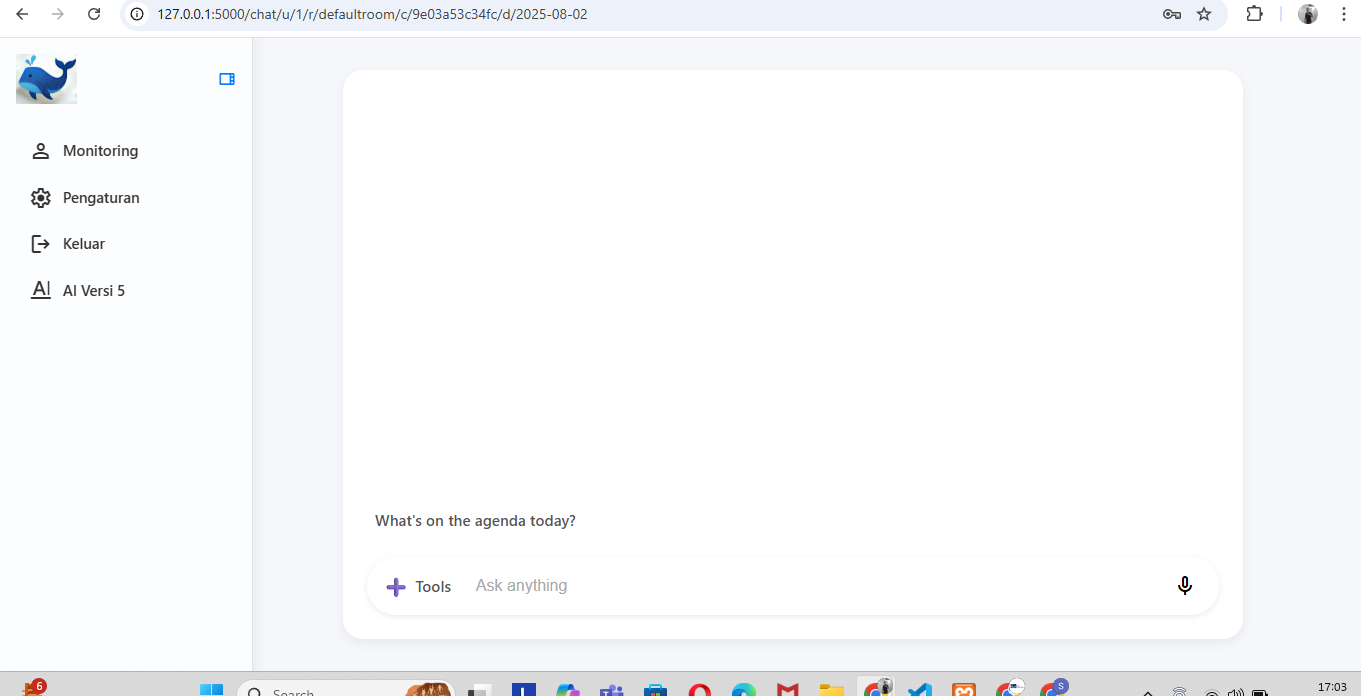Open the Monitoring page
Viewport: 1361px width, 696px height.
100,150
